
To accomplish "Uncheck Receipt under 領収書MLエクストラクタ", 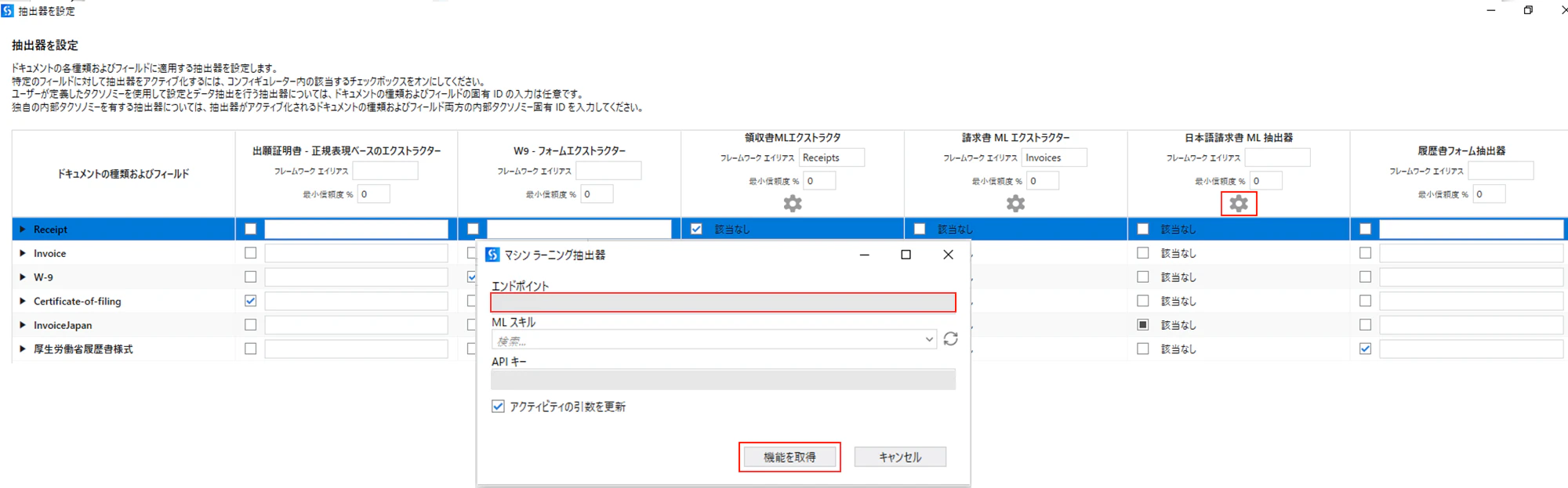I will pos(696,229).
